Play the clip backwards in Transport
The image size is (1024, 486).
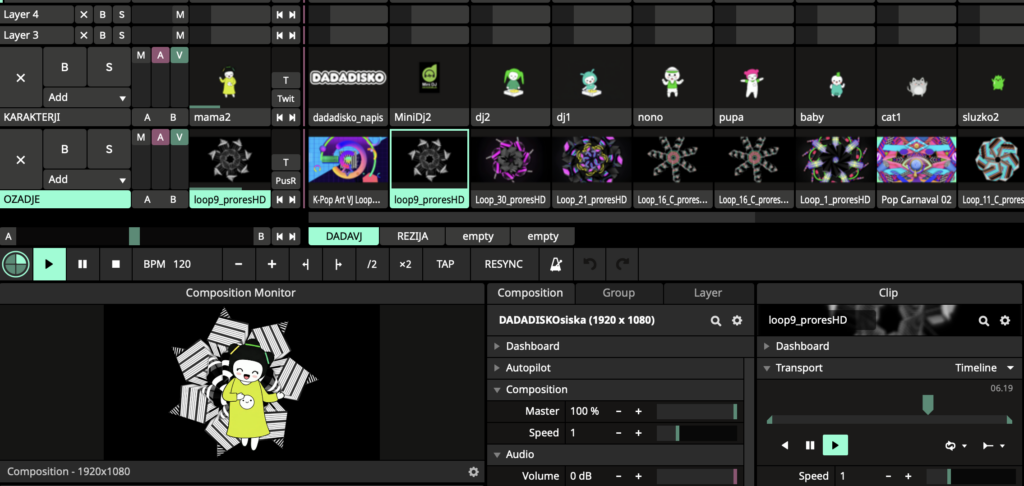coord(783,445)
